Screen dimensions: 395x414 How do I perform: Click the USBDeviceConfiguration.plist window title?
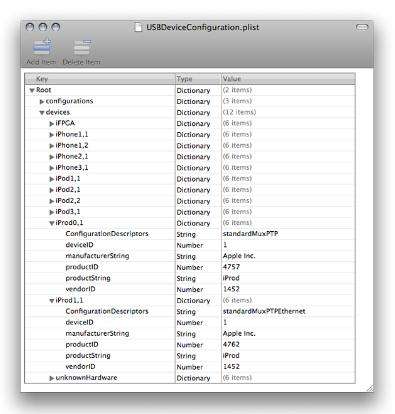(203, 27)
